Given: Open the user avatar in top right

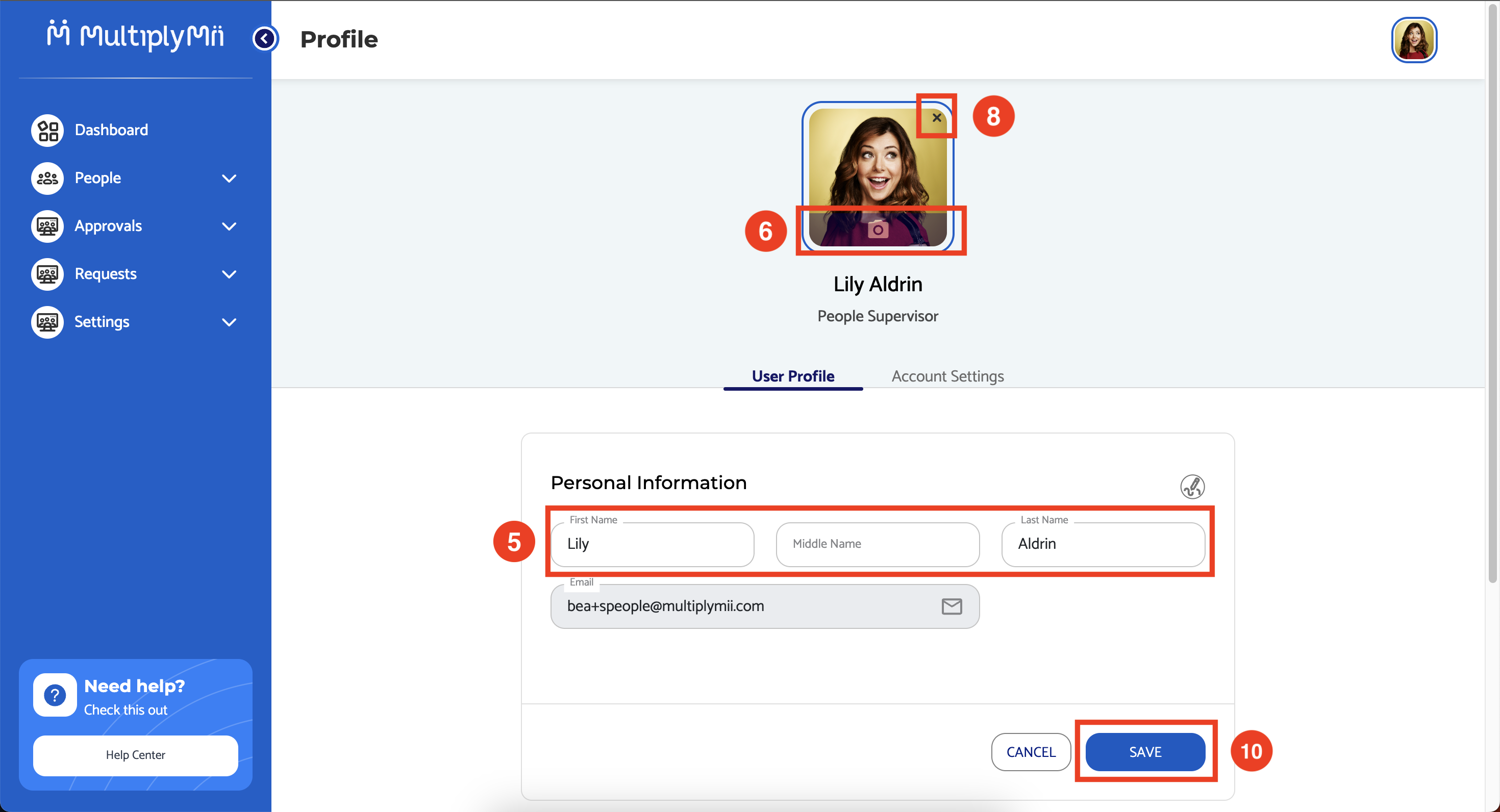Looking at the screenshot, I should coord(1413,40).
